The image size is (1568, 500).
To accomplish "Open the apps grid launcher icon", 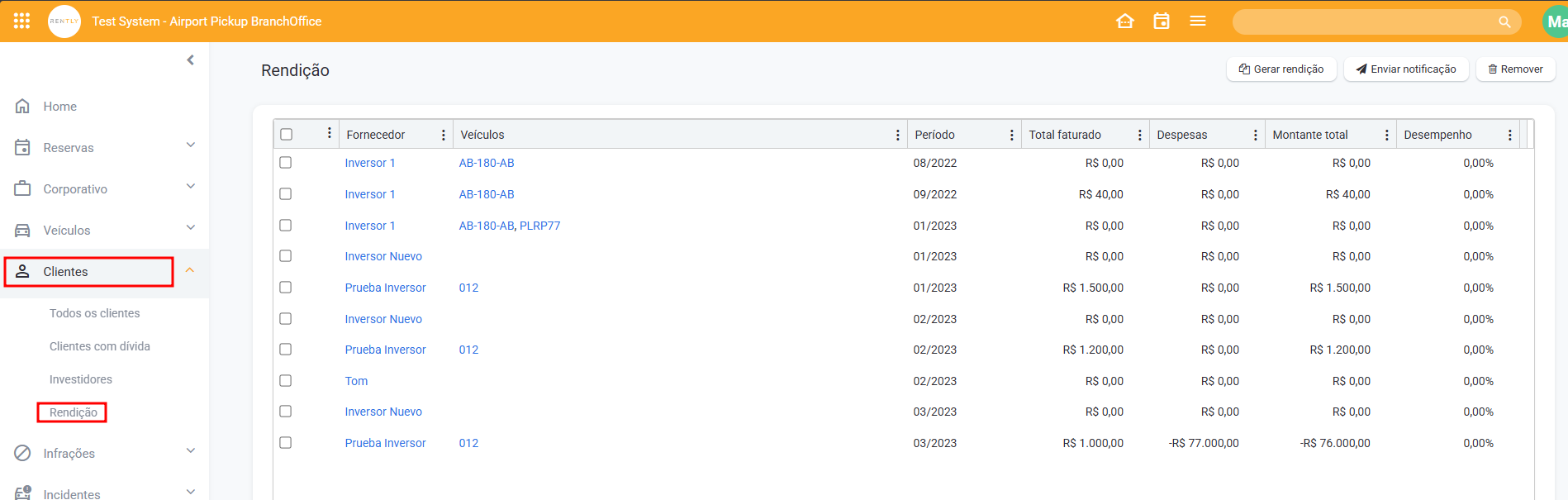I will pos(21,21).
